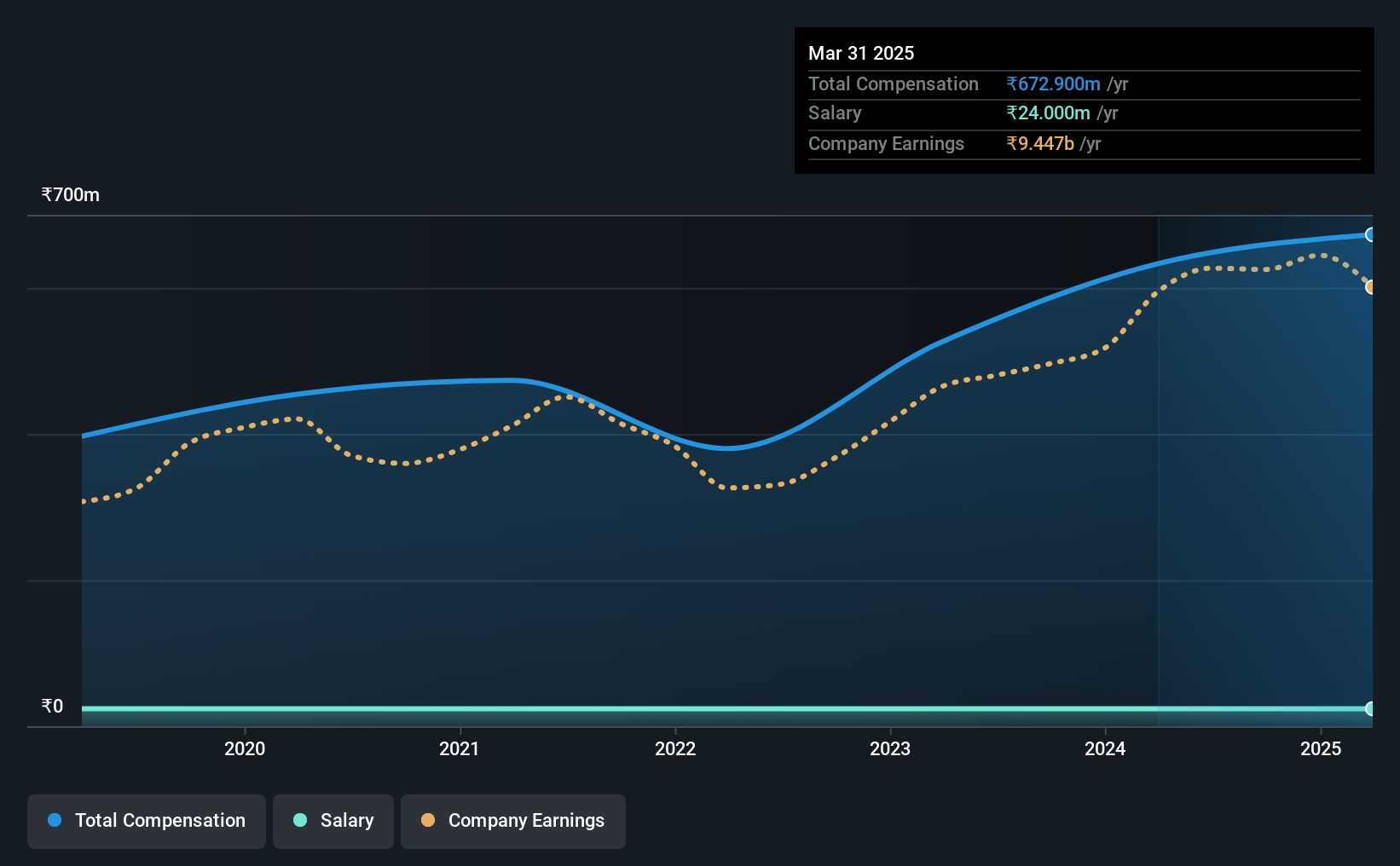Click the teal Salary endpoint marker
This screenshot has height=866, width=1400.
1370,708
